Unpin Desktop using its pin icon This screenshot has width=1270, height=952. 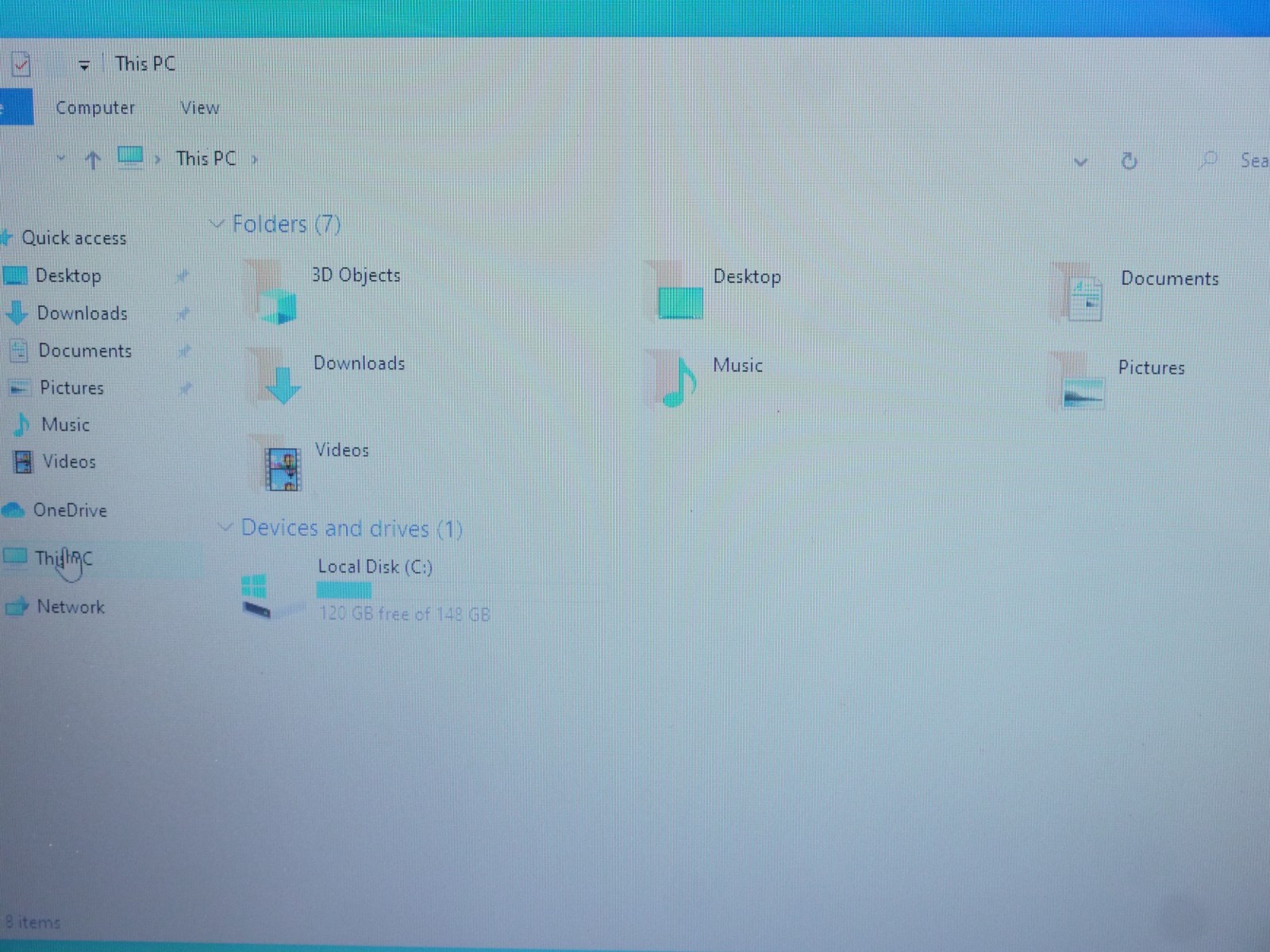183,276
